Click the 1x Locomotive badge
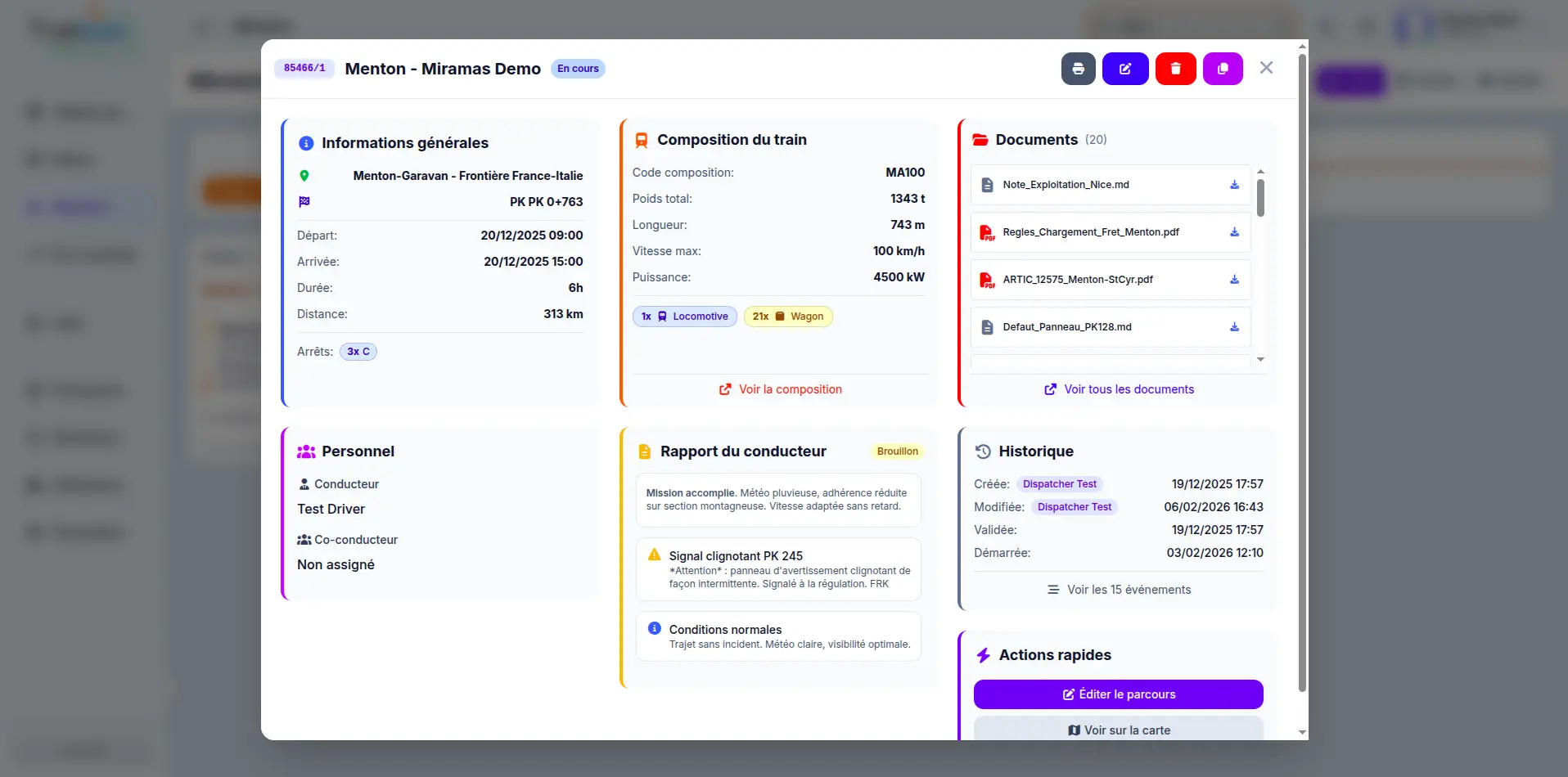This screenshot has height=777, width=1568. point(684,317)
